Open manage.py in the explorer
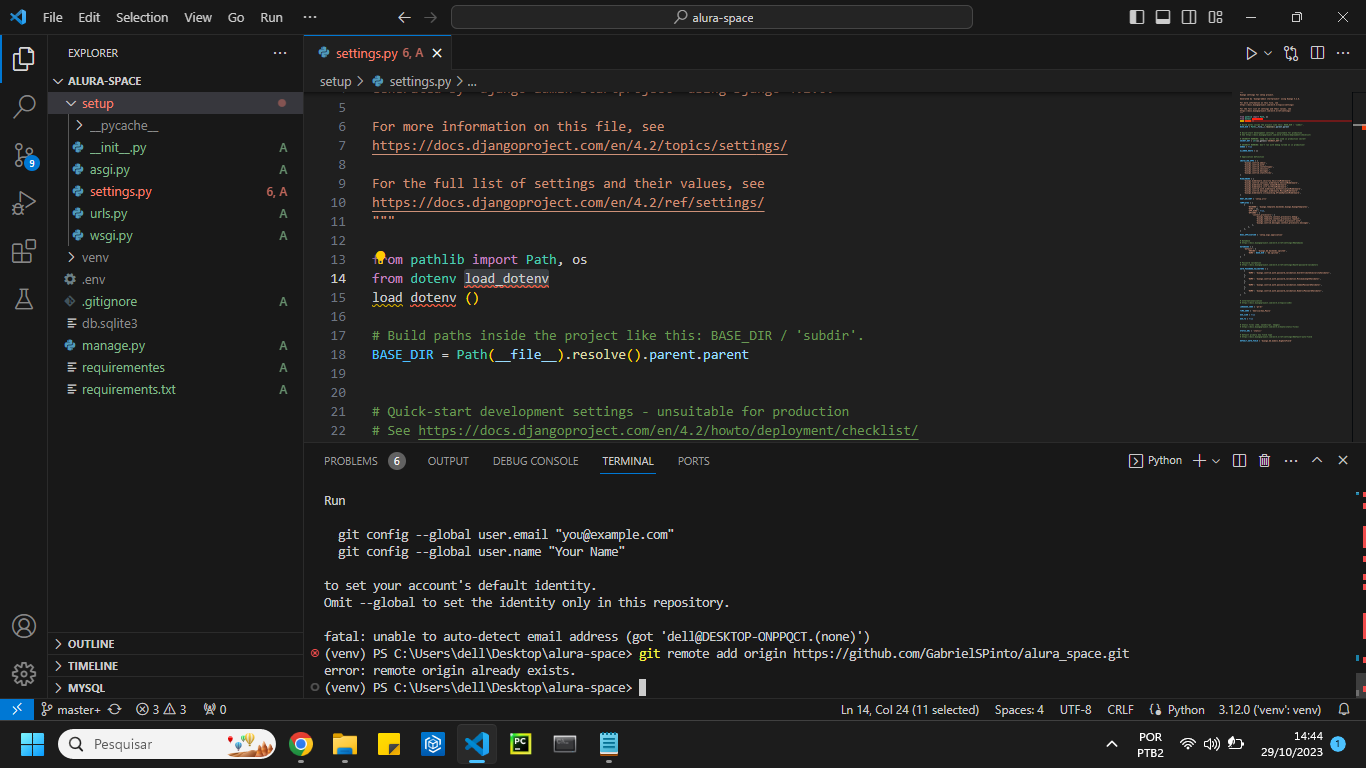This screenshot has height=768, width=1366. (175, 345)
